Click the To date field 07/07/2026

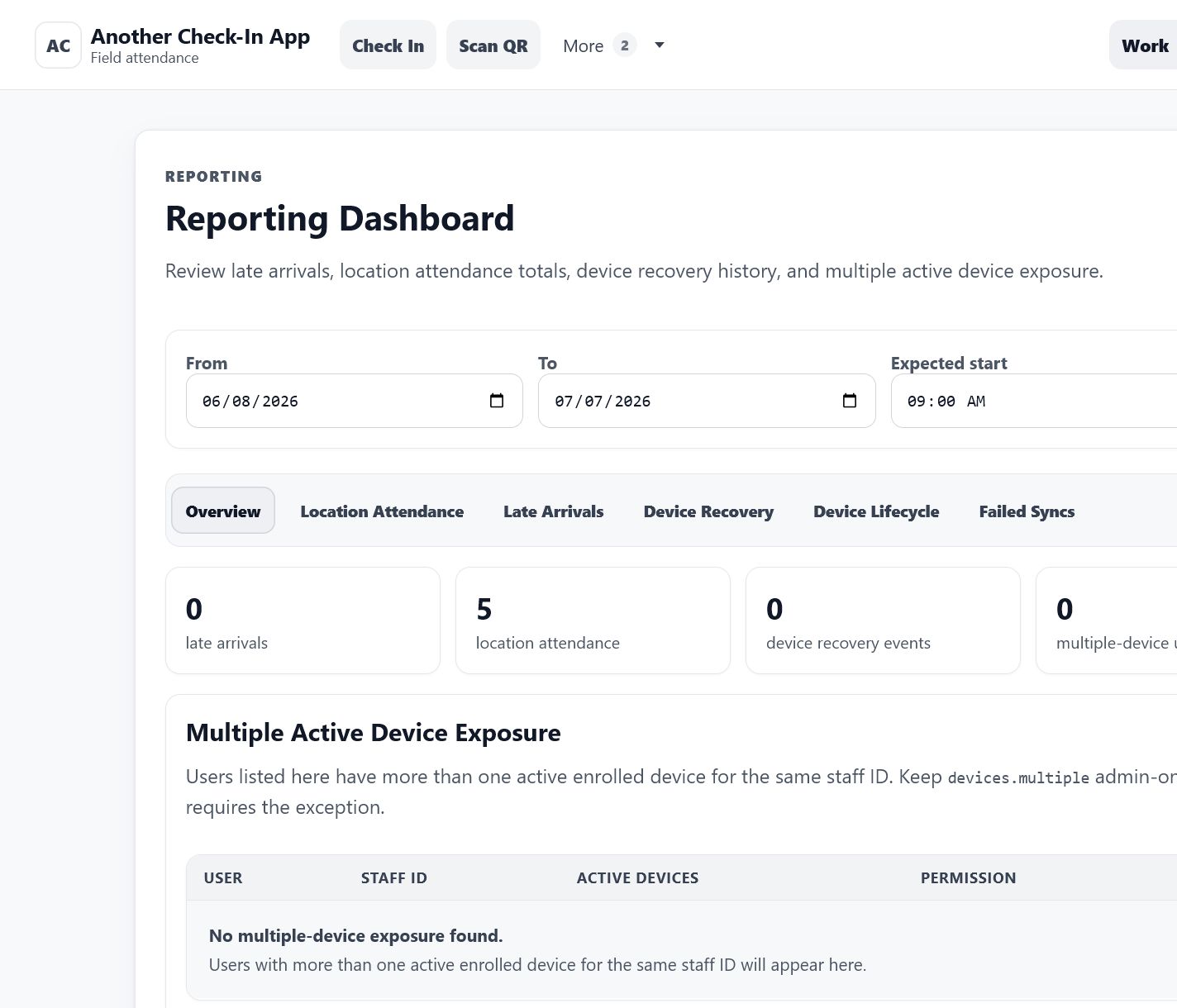707,401
